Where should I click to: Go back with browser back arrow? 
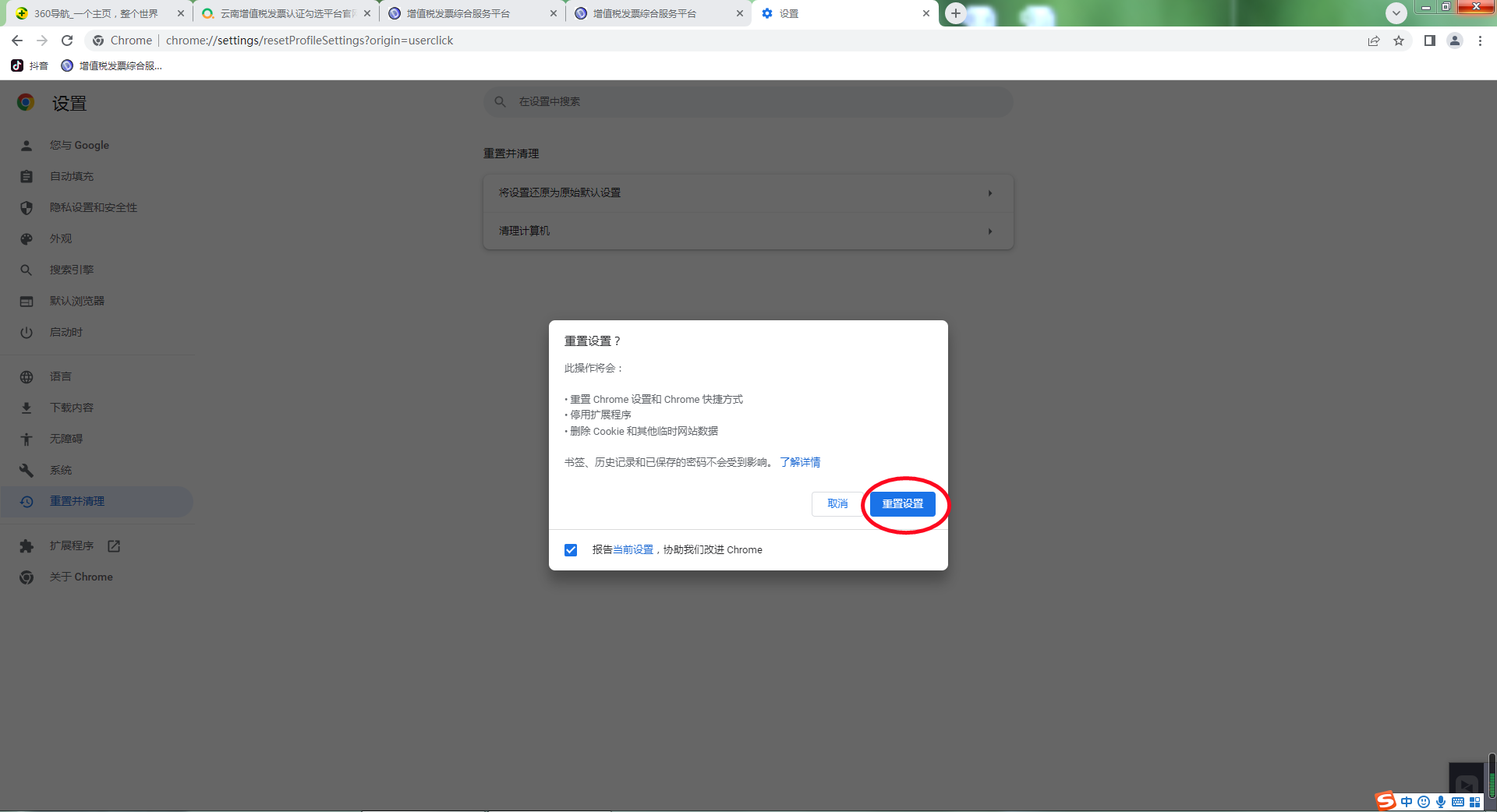coord(17,41)
